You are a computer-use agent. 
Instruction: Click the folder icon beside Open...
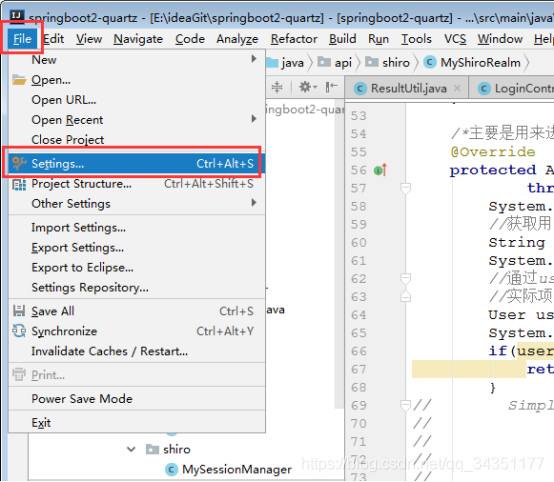tap(19, 80)
